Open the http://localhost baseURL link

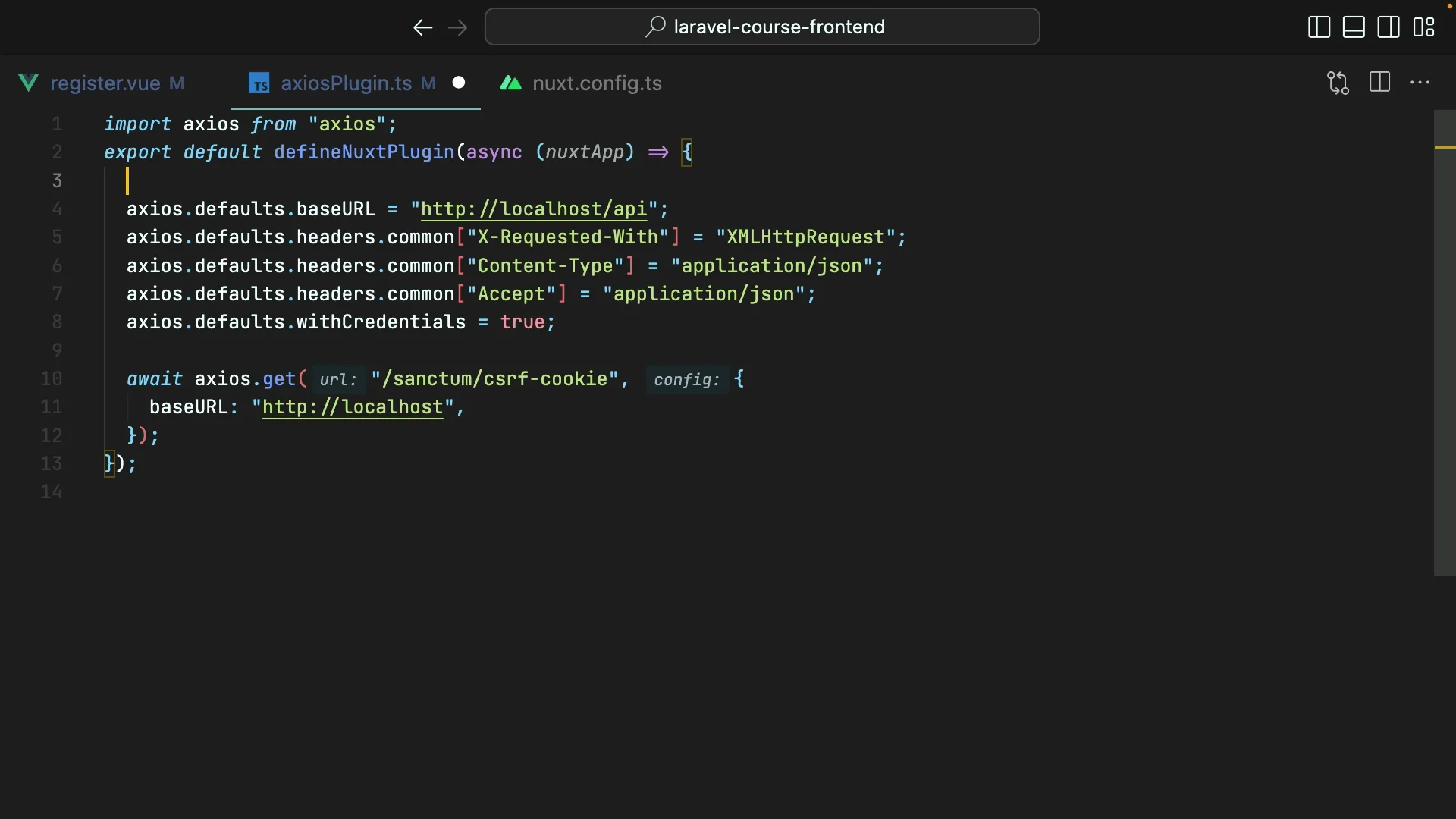[x=353, y=407]
